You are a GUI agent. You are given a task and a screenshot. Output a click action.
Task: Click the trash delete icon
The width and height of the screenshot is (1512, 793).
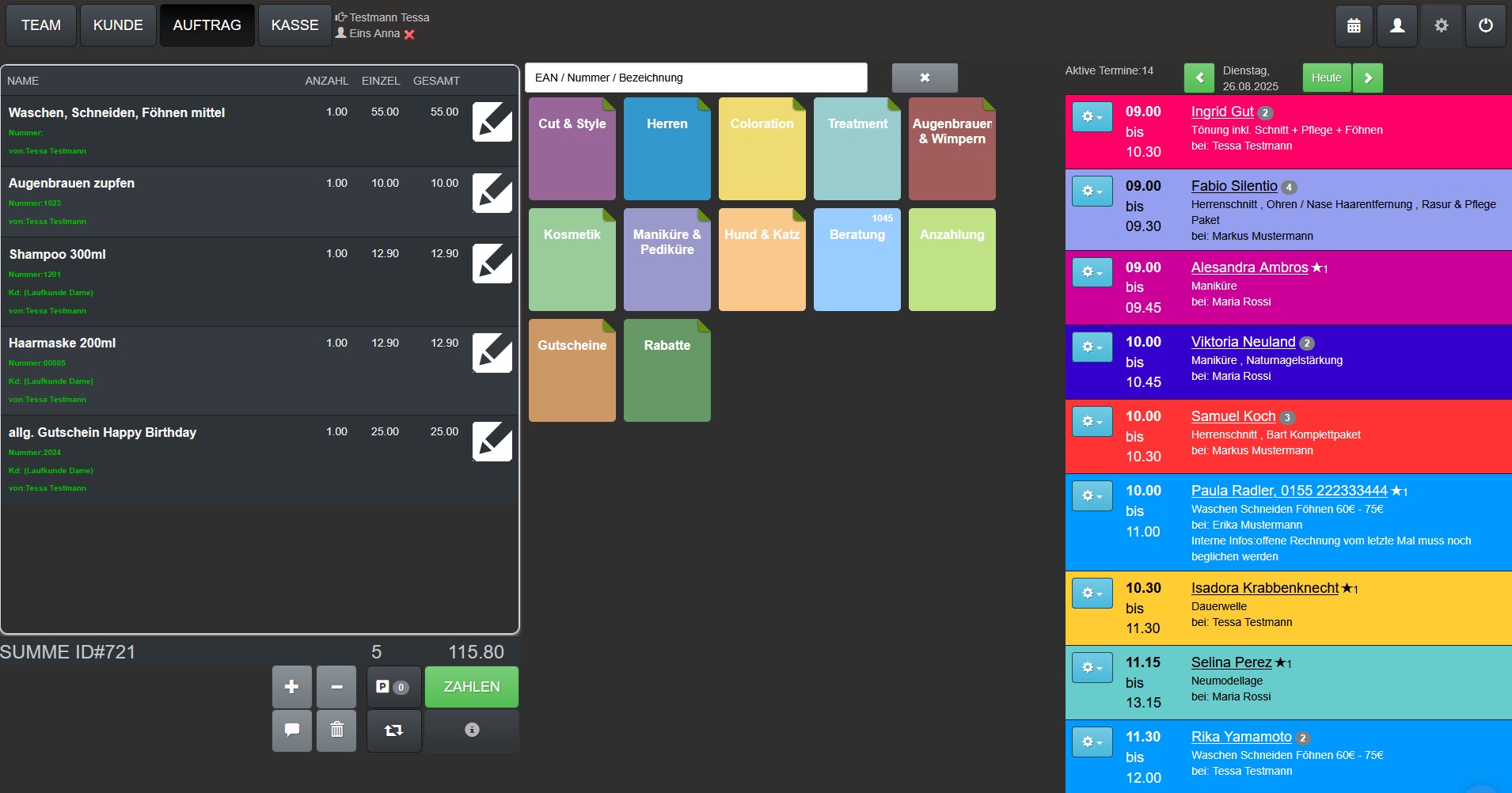click(336, 730)
